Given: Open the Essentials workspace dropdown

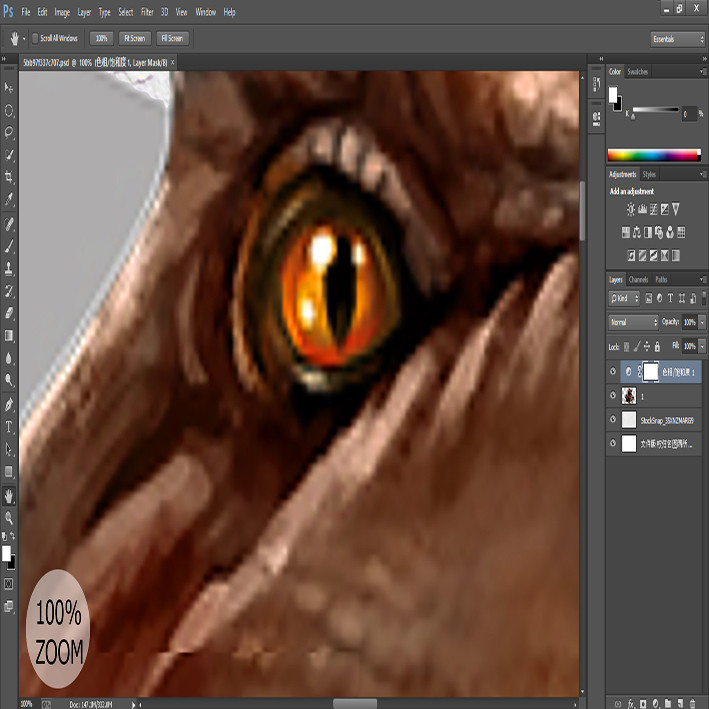Looking at the screenshot, I should click(677, 39).
